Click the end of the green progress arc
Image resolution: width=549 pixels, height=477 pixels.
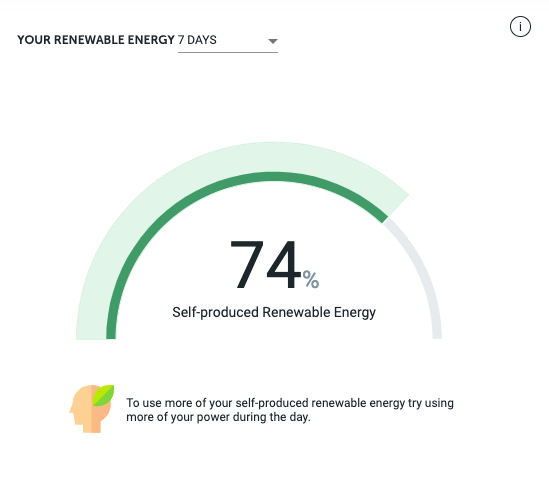[x=384, y=219]
